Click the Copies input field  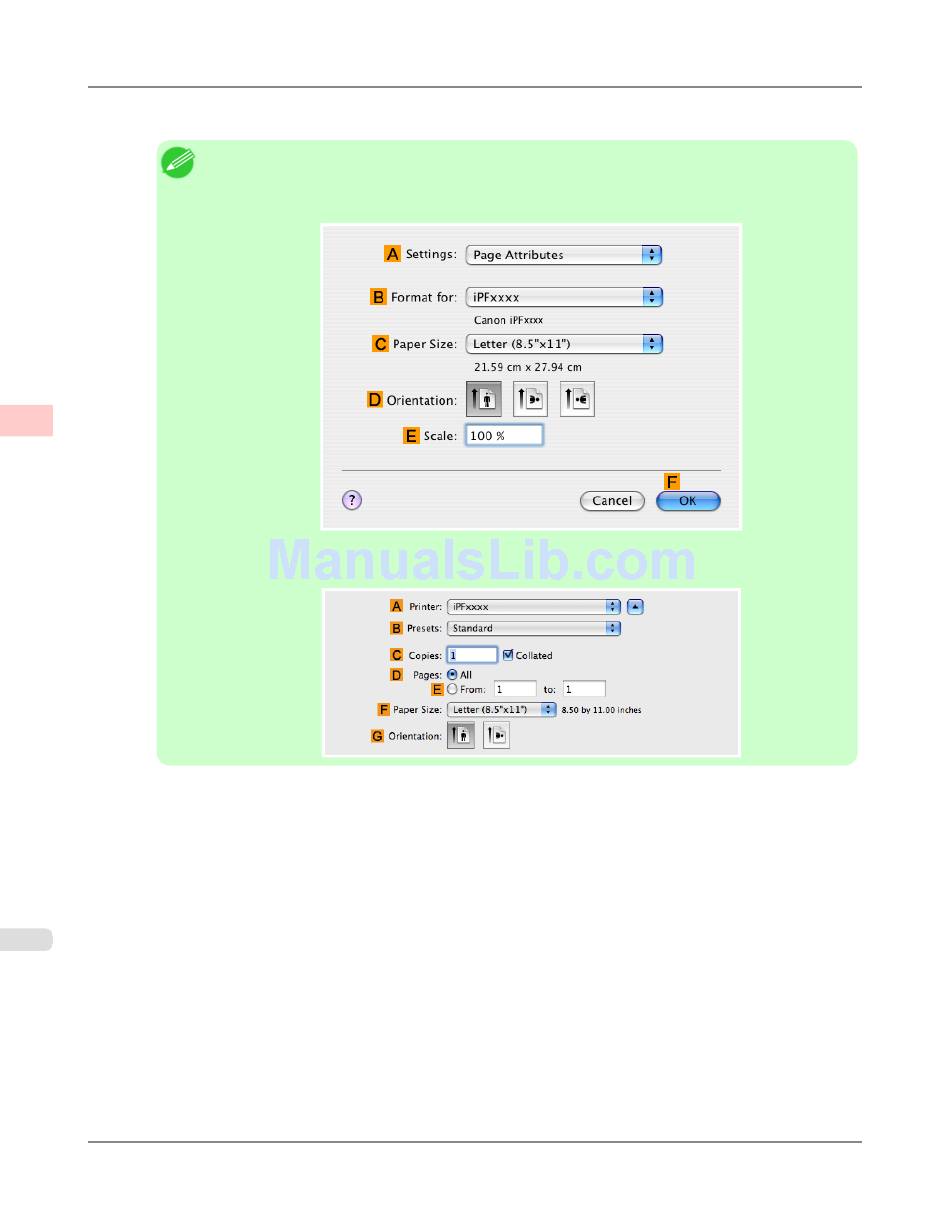[x=472, y=655]
